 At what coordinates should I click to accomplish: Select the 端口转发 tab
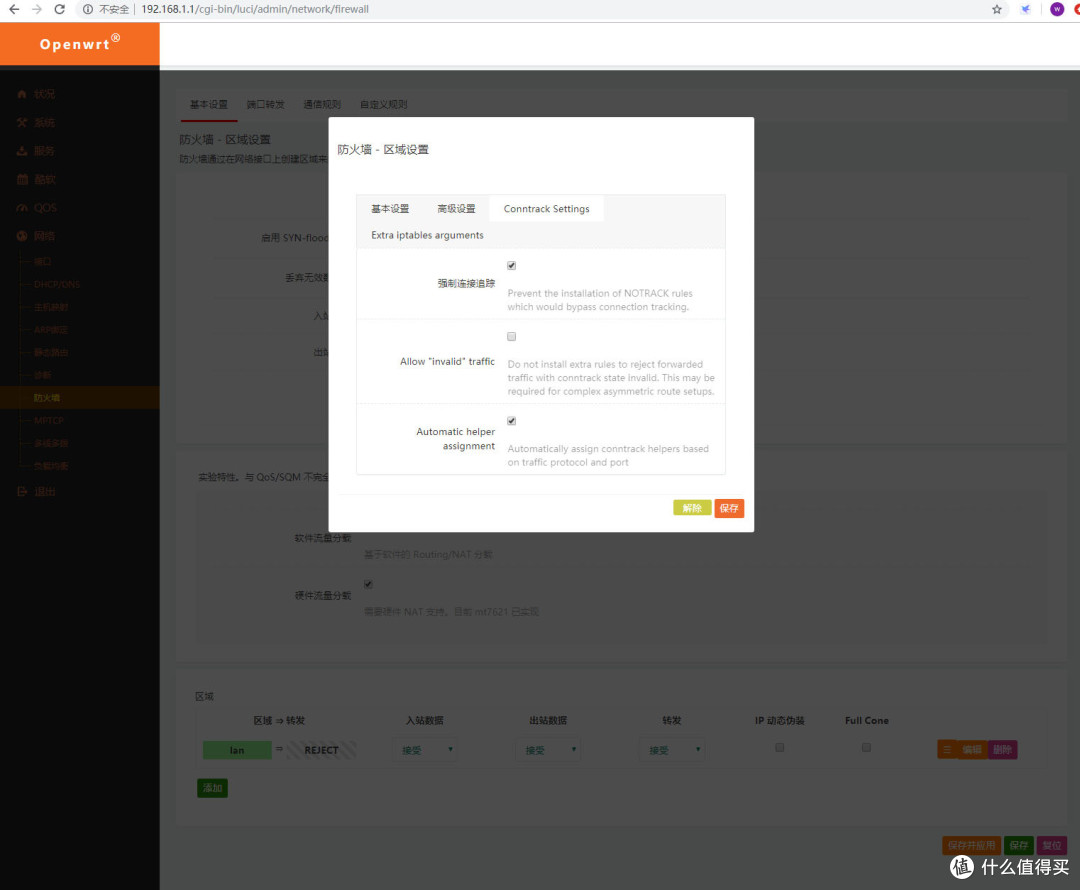(265, 104)
